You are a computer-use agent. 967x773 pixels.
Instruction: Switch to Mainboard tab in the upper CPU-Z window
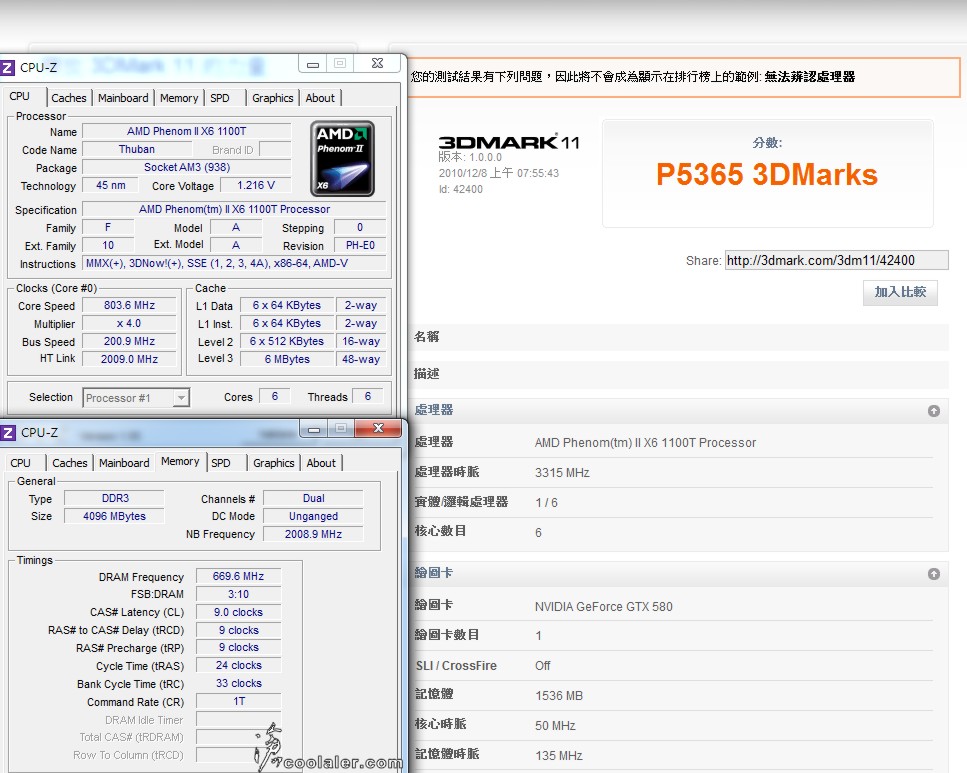123,98
